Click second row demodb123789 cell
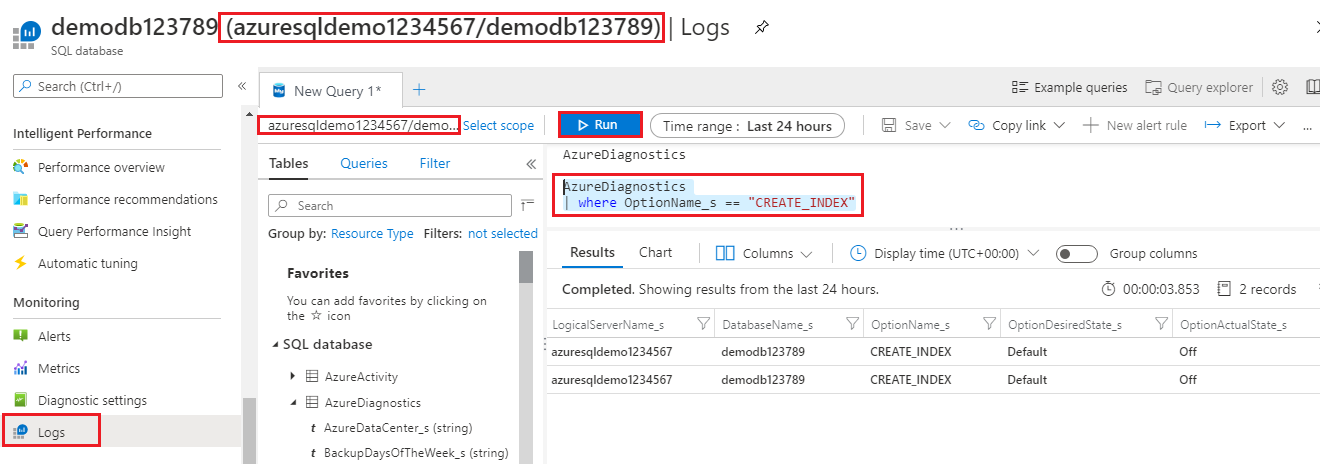The height and width of the screenshot is (465, 1320). [763, 380]
